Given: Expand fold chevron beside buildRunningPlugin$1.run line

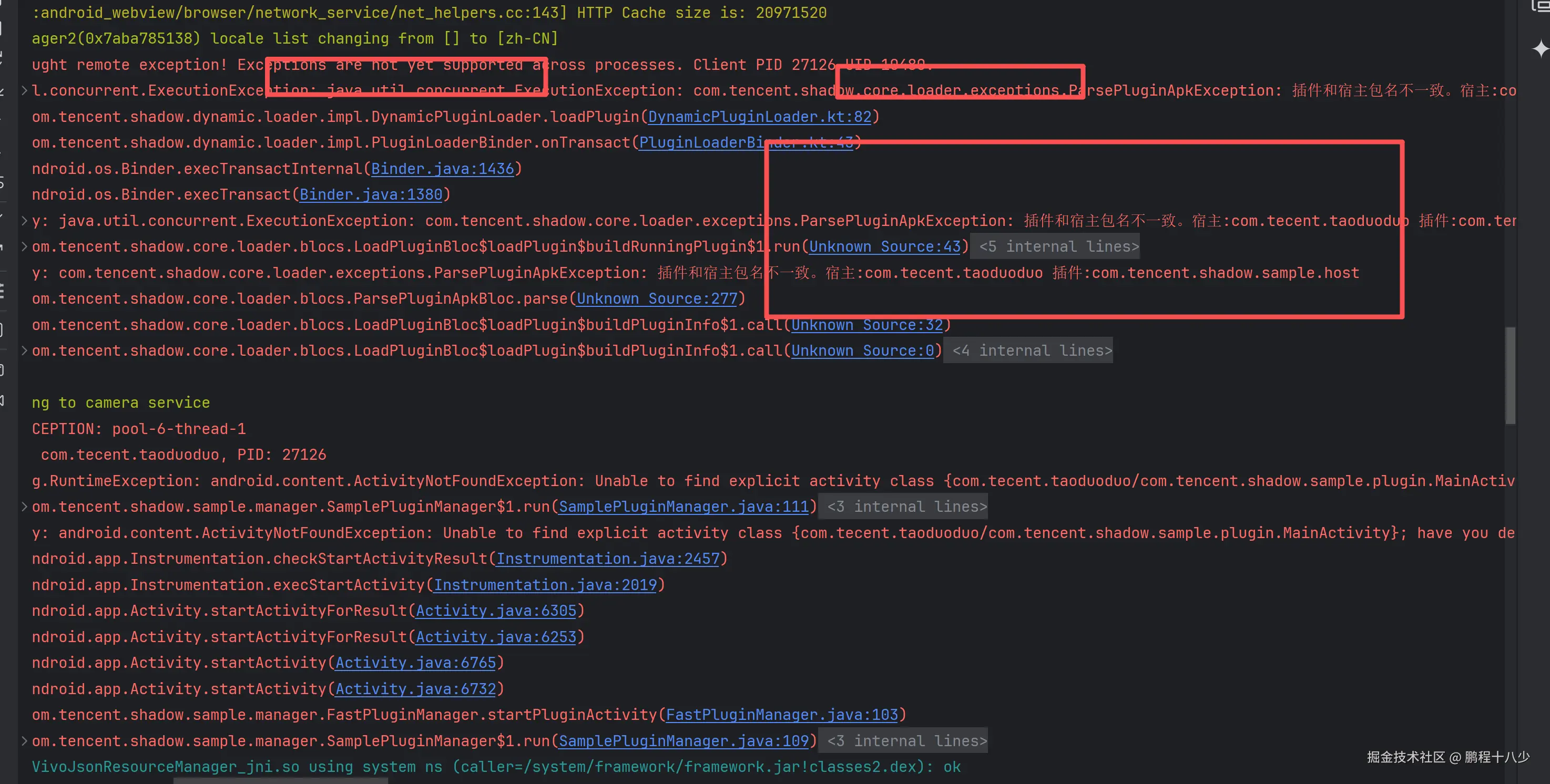Looking at the screenshot, I should (x=24, y=246).
